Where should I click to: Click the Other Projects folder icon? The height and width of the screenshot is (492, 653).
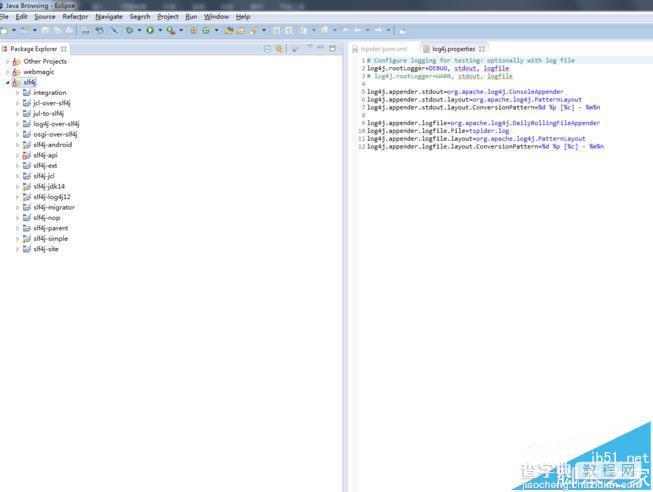click(x=16, y=62)
